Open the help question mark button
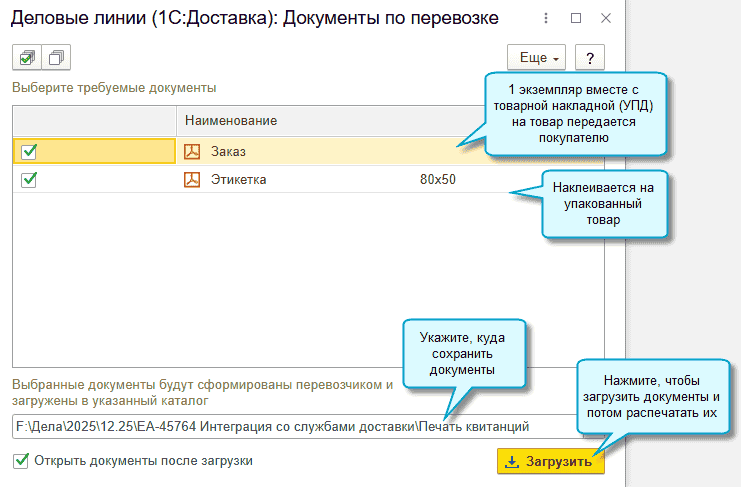 590,58
